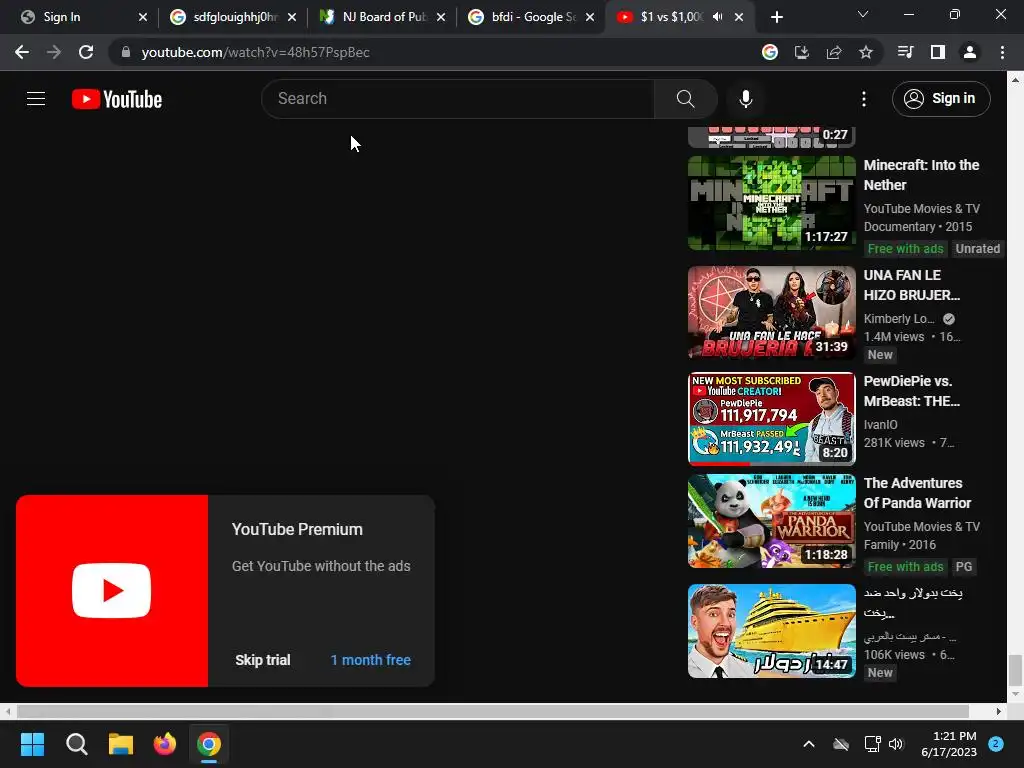
Task: Open PewDiePie vs. MrBeast video title
Action: point(912,391)
